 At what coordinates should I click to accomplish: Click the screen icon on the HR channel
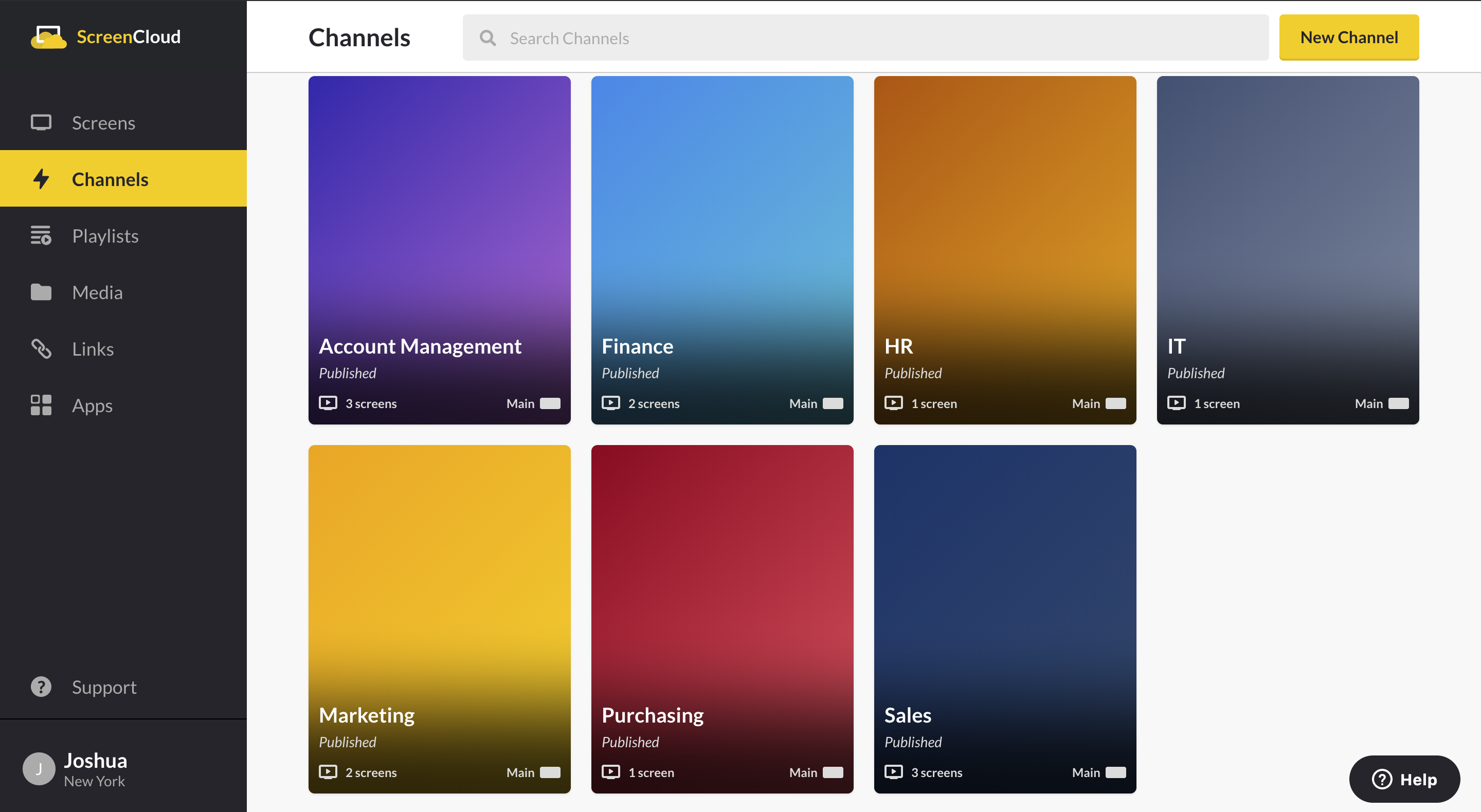click(894, 403)
